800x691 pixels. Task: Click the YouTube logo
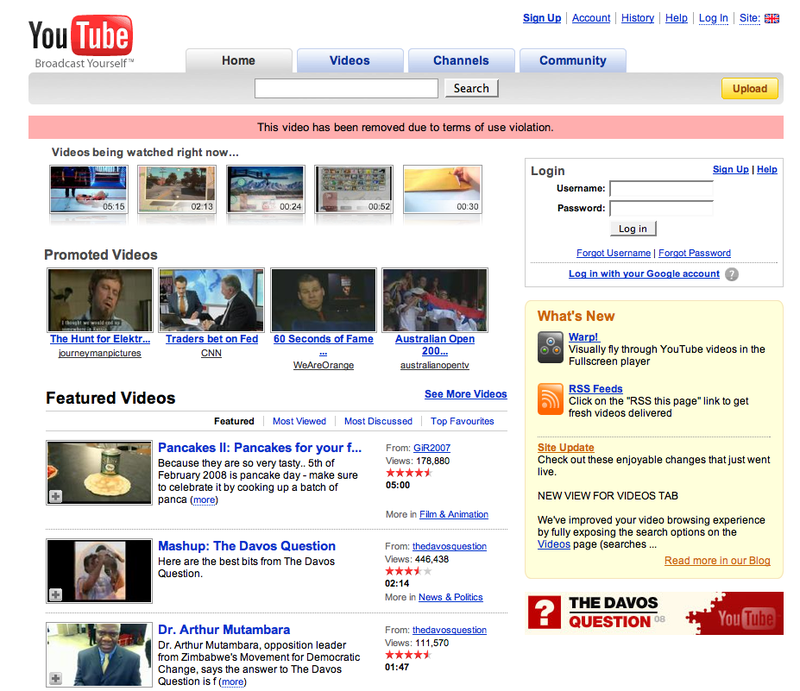pos(80,38)
